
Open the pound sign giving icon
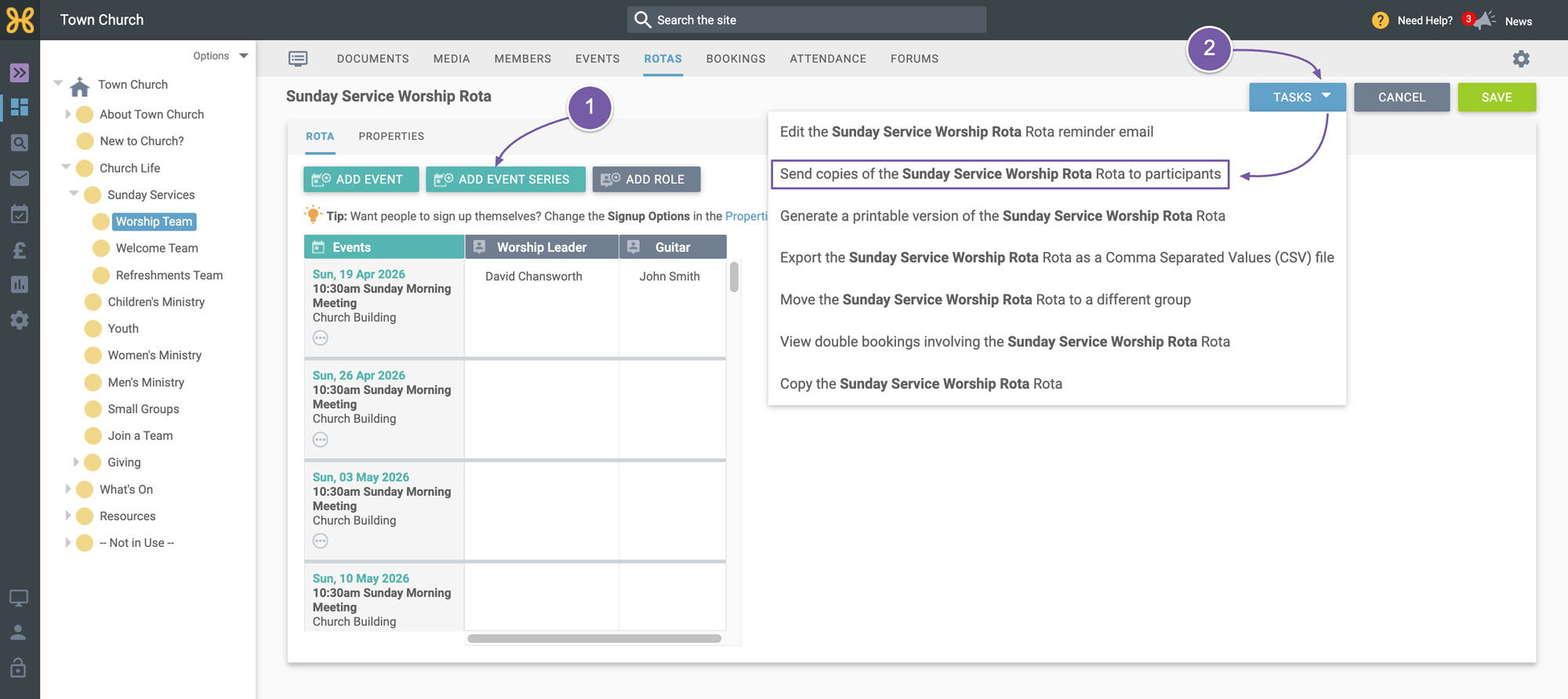20,250
